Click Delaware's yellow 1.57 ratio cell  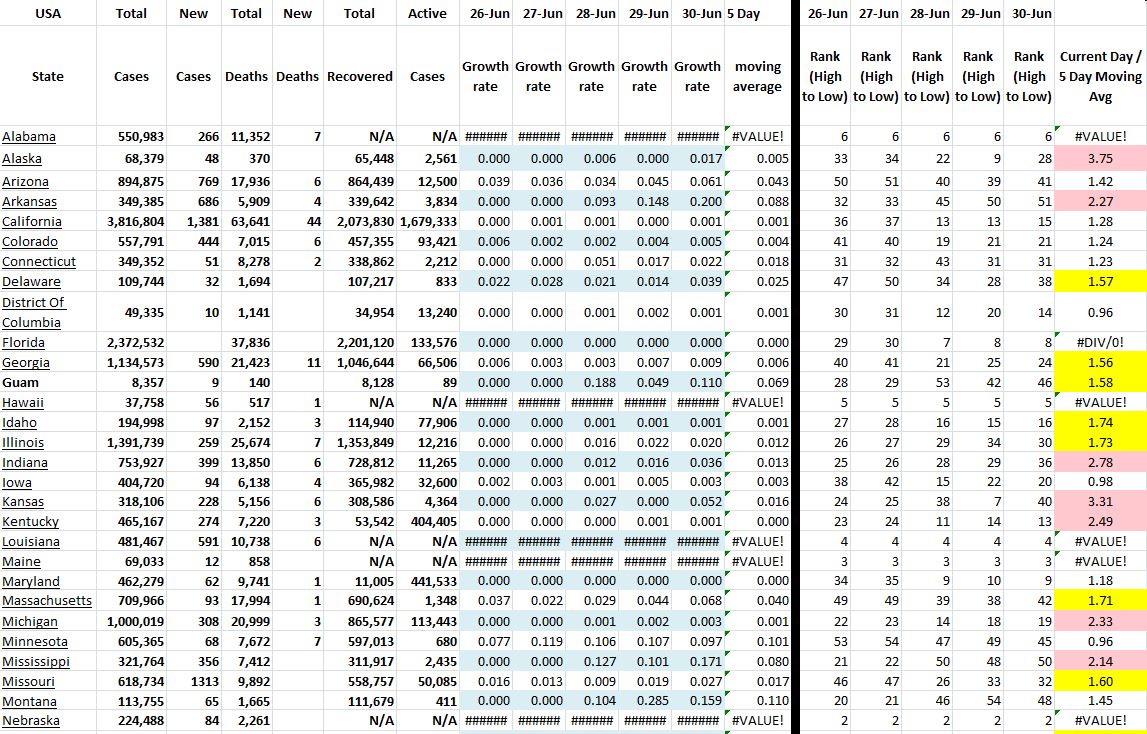[1100, 281]
